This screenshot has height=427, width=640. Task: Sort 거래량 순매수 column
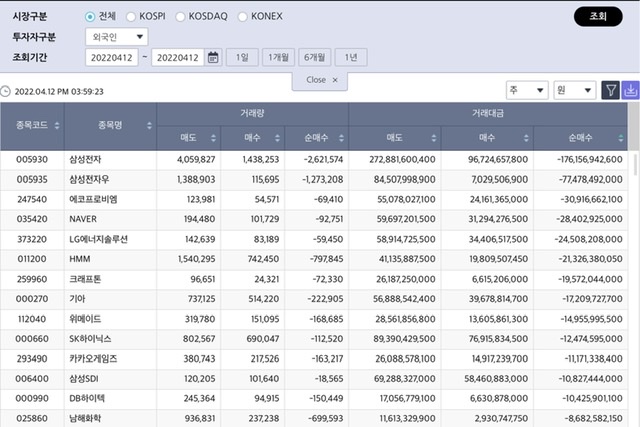[340, 137]
